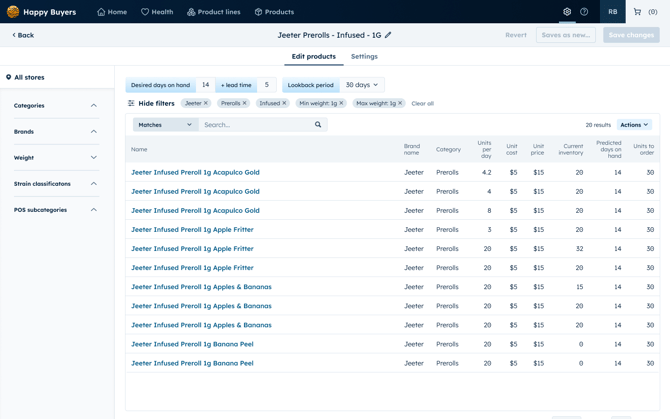Screen dimensions: 670x419
Task: Click the product search input field
Action: pos(255,125)
